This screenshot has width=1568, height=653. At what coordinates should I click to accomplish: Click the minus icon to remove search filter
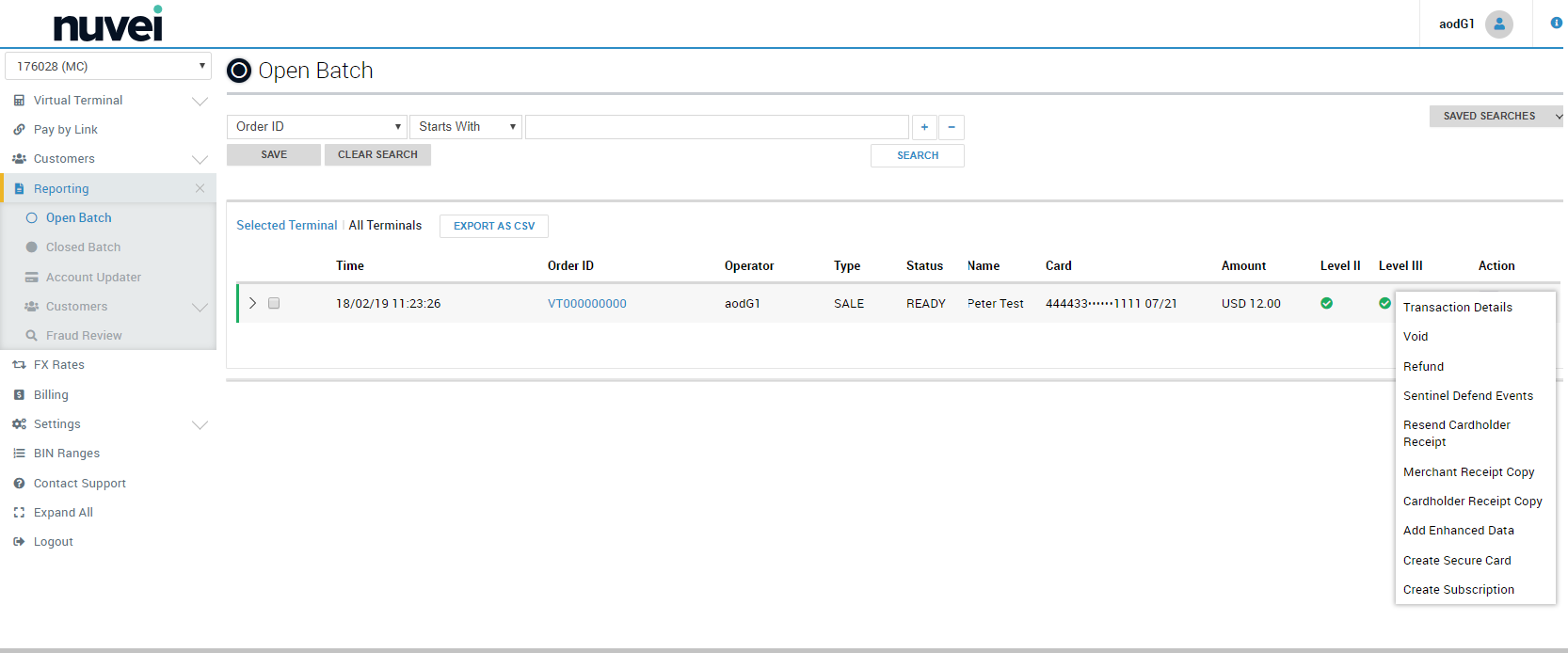tap(952, 127)
